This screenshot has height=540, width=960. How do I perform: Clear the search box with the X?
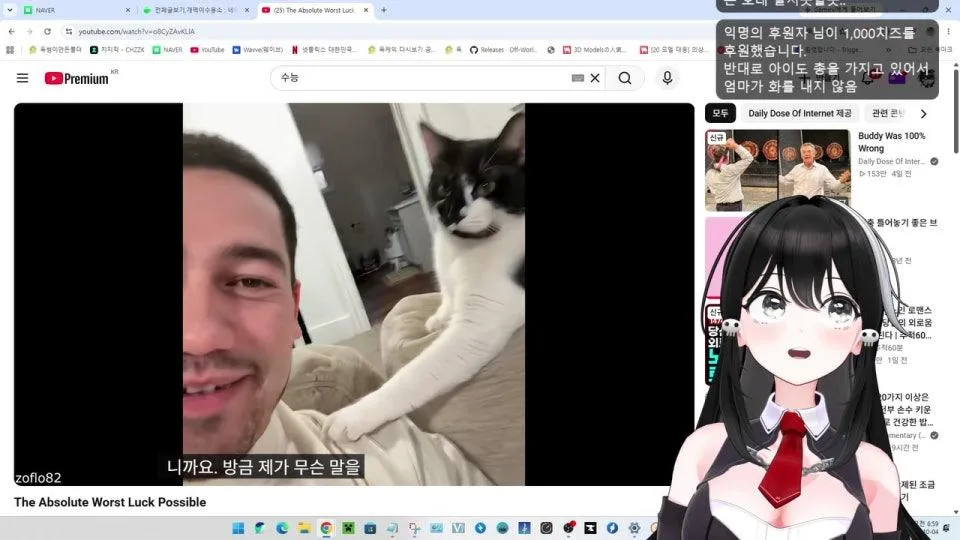tap(594, 78)
